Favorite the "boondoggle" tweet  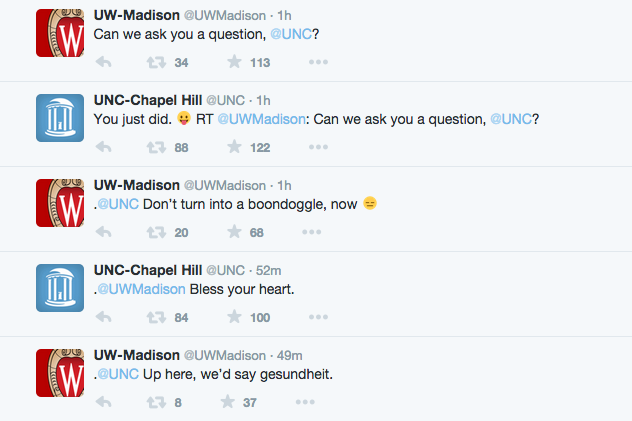pos(235,232)
